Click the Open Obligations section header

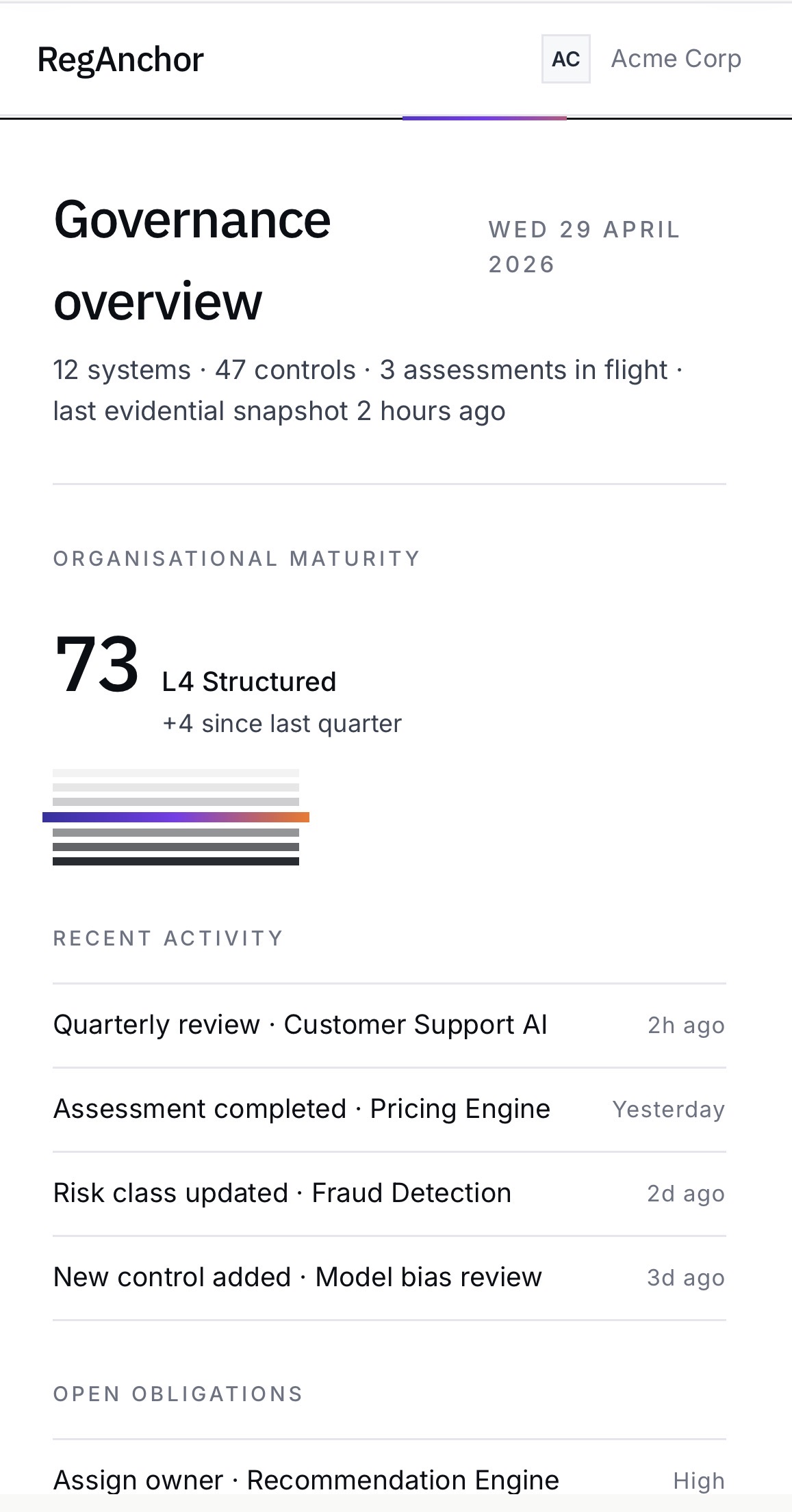point(178,1394)
